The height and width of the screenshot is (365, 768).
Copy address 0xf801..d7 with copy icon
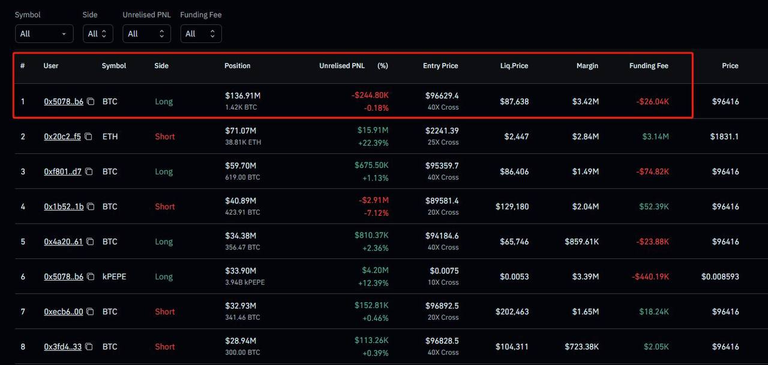[x=90, y=172]
